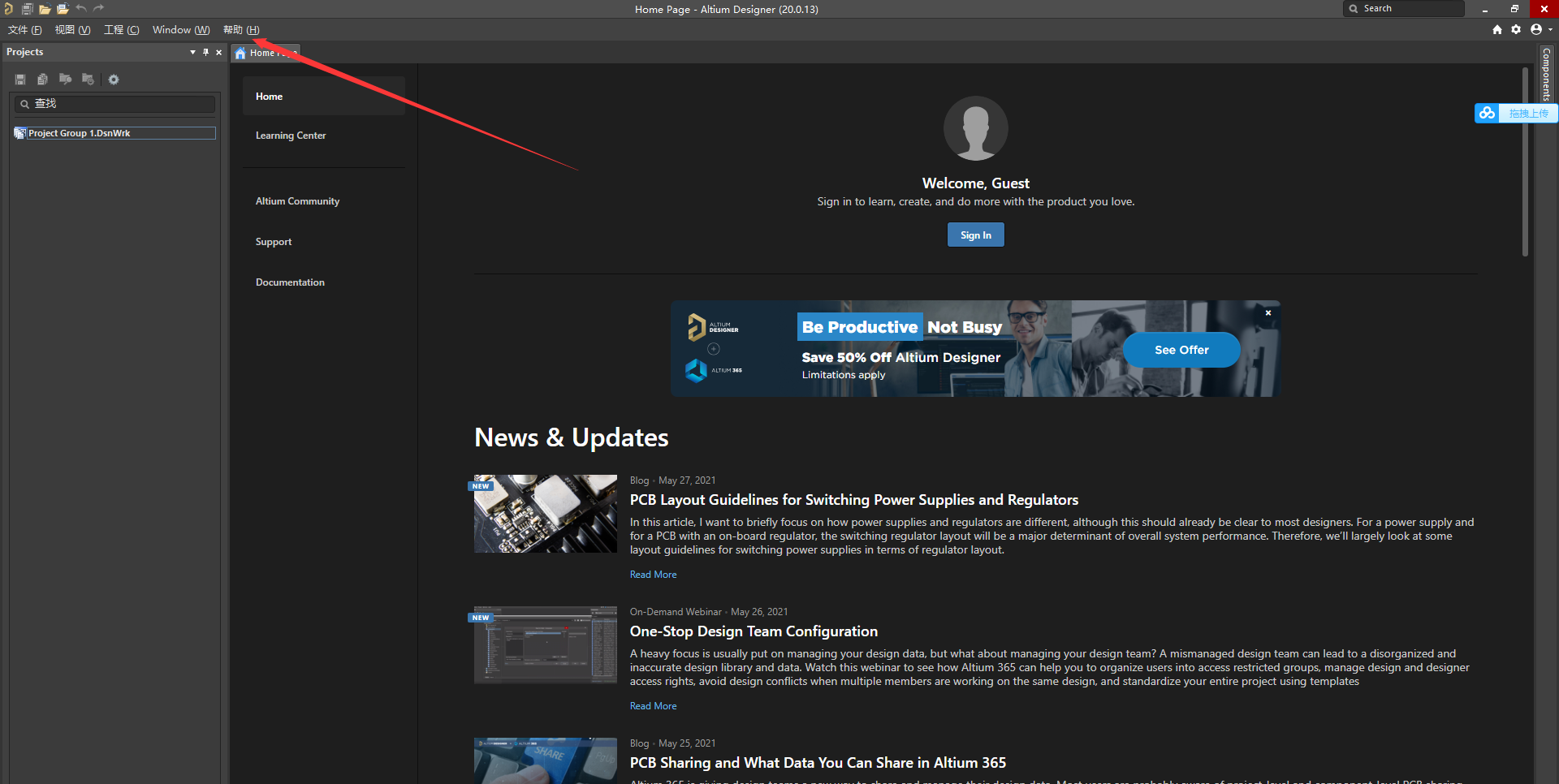Open One-Stop Design Team Configuration title
This screenshot has height=784, width=1559.
pyautogui.click(x=754, y=631)
